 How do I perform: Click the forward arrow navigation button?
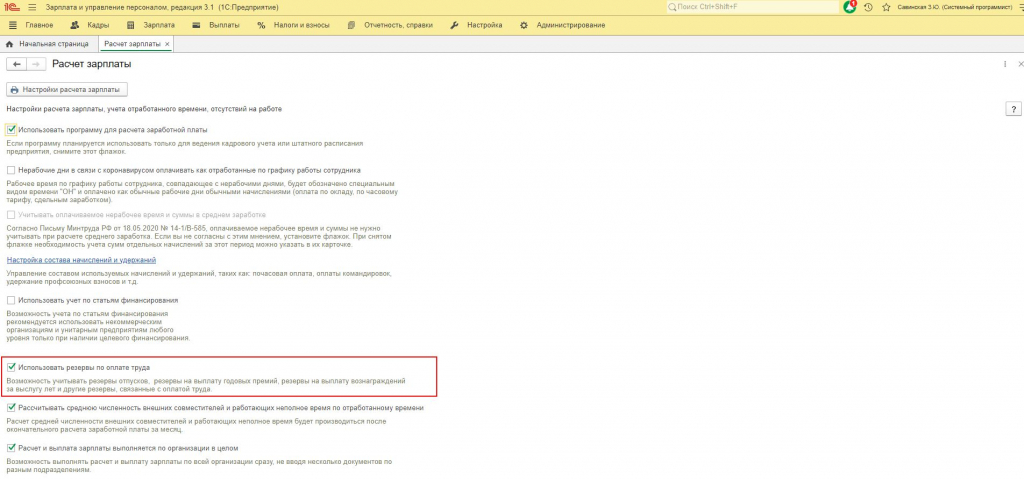[37, 64]
